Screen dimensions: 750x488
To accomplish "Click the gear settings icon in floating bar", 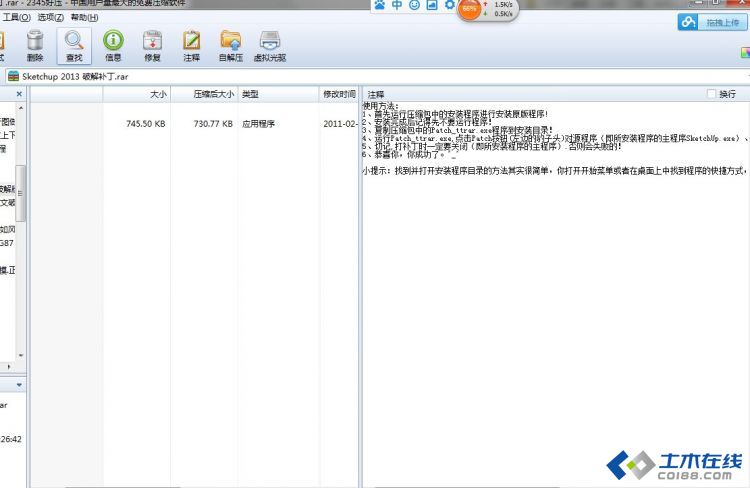I will [x=450, y=5].
